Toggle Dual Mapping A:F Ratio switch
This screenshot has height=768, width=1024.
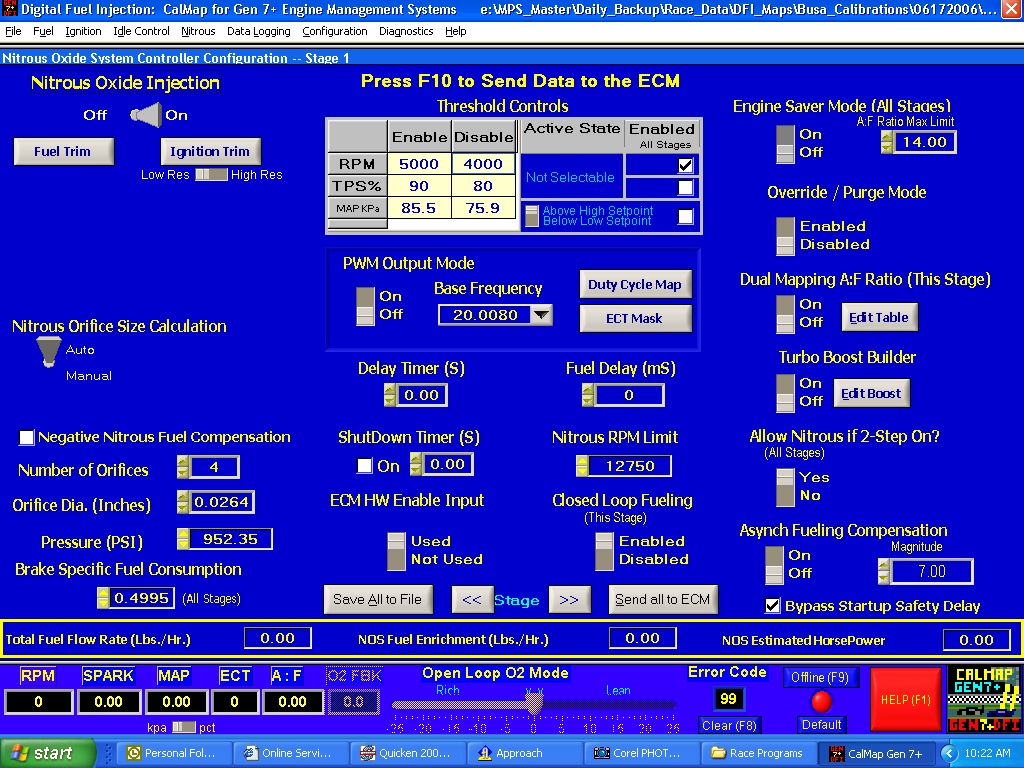[x=786, y=313]
